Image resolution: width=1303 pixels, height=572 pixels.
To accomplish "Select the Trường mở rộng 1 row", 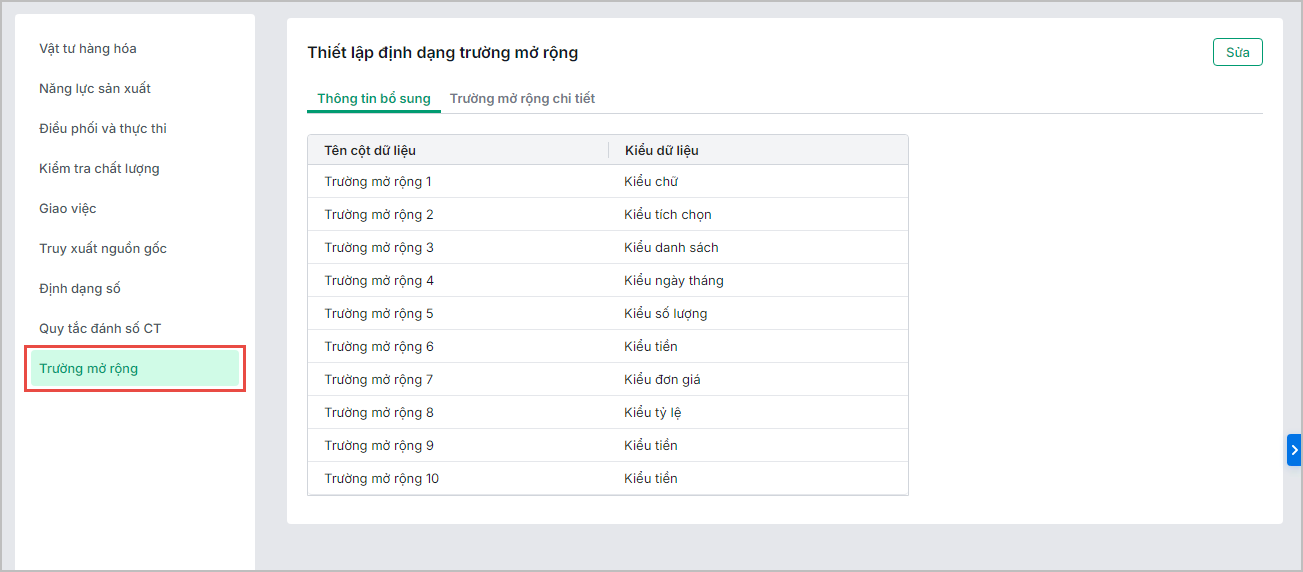I will click(x=378, y=181).
